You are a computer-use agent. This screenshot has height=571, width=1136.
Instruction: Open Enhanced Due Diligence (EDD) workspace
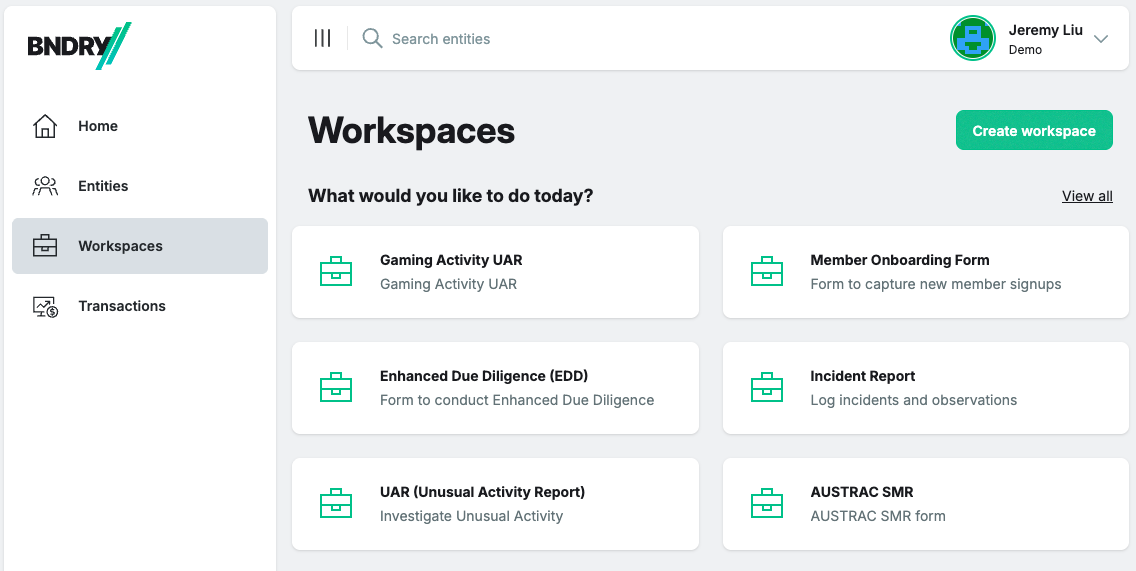pos(495,388)
